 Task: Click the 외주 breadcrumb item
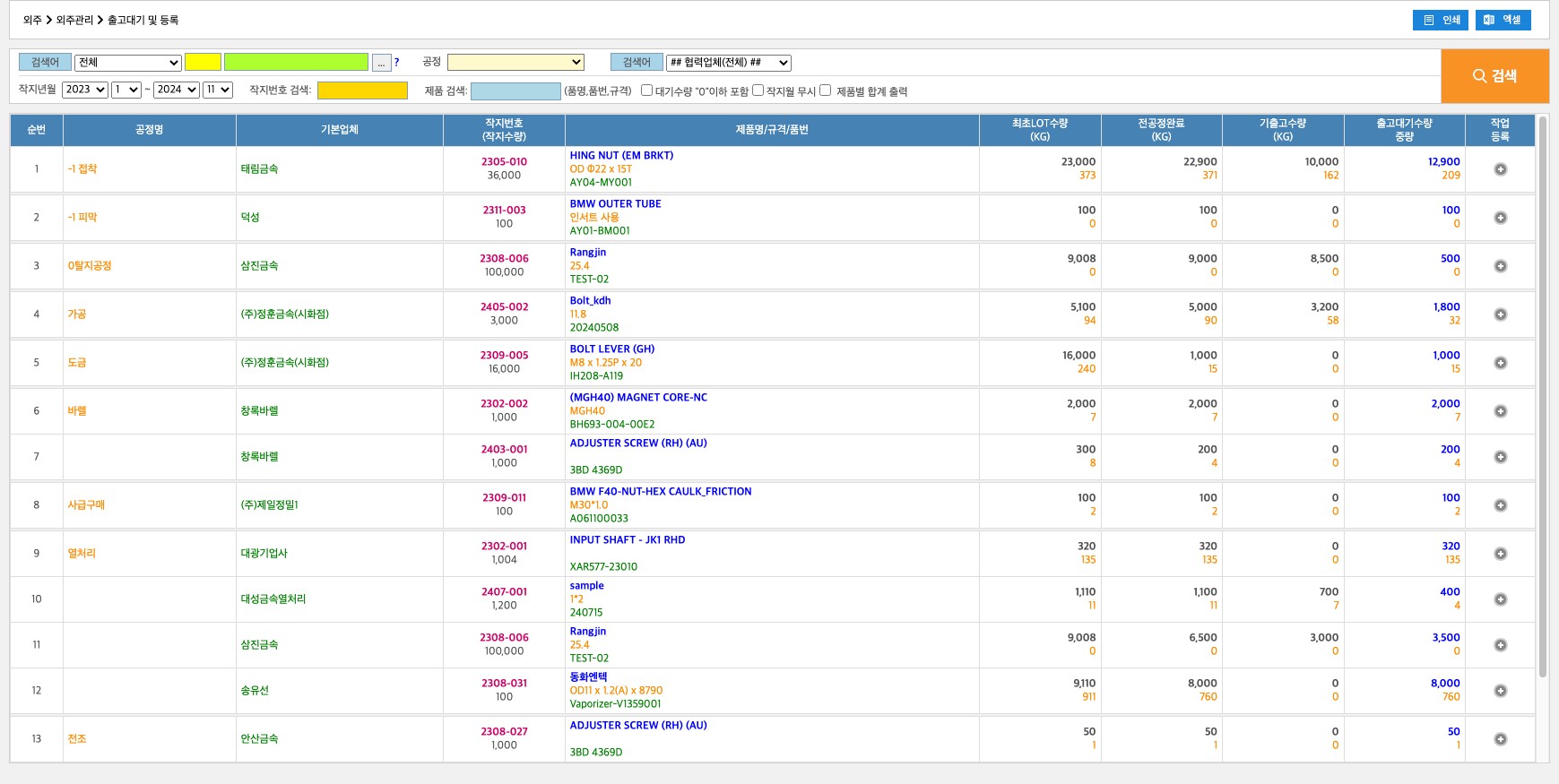[x=32, y=20]
